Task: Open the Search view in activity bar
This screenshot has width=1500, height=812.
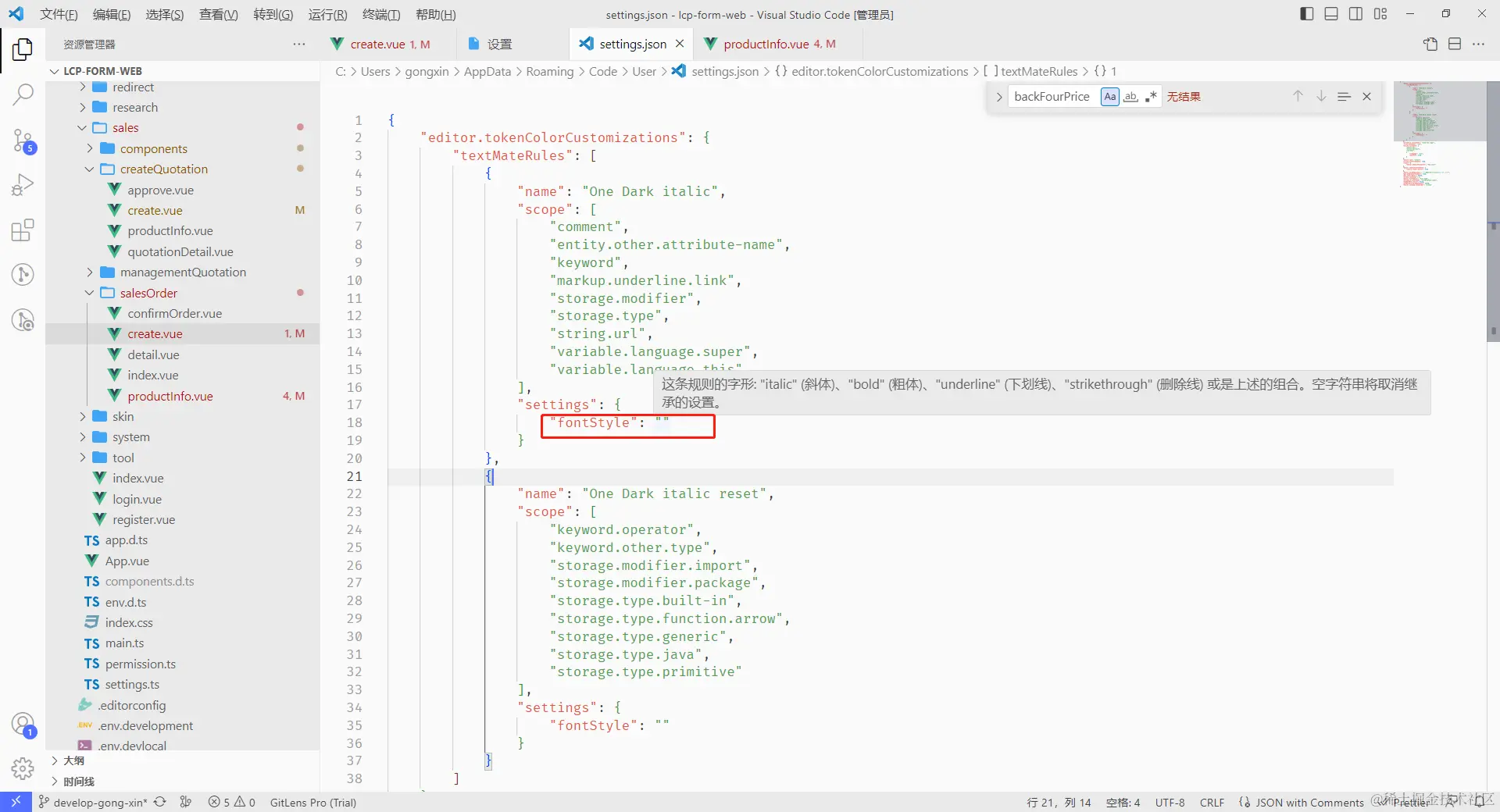Action: point(23,94)
